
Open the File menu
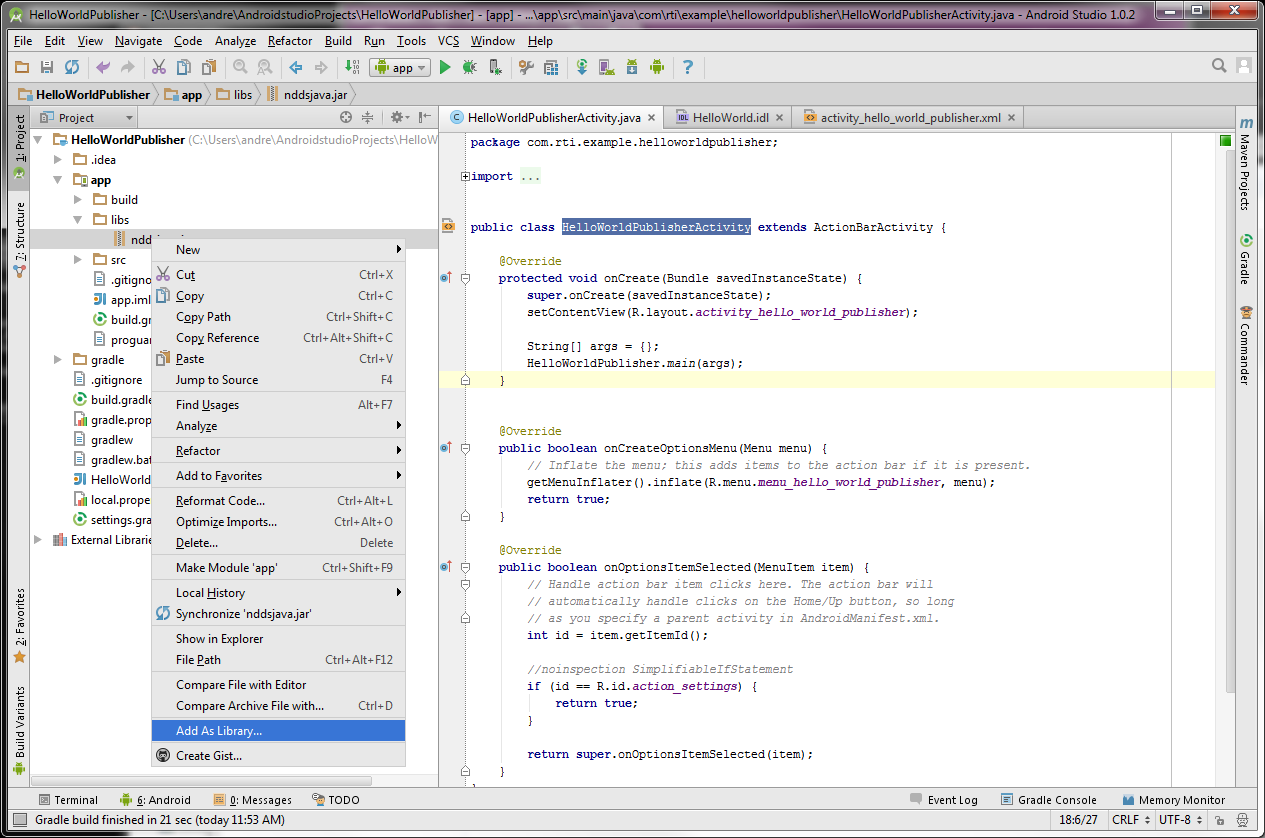click(23, 41)
